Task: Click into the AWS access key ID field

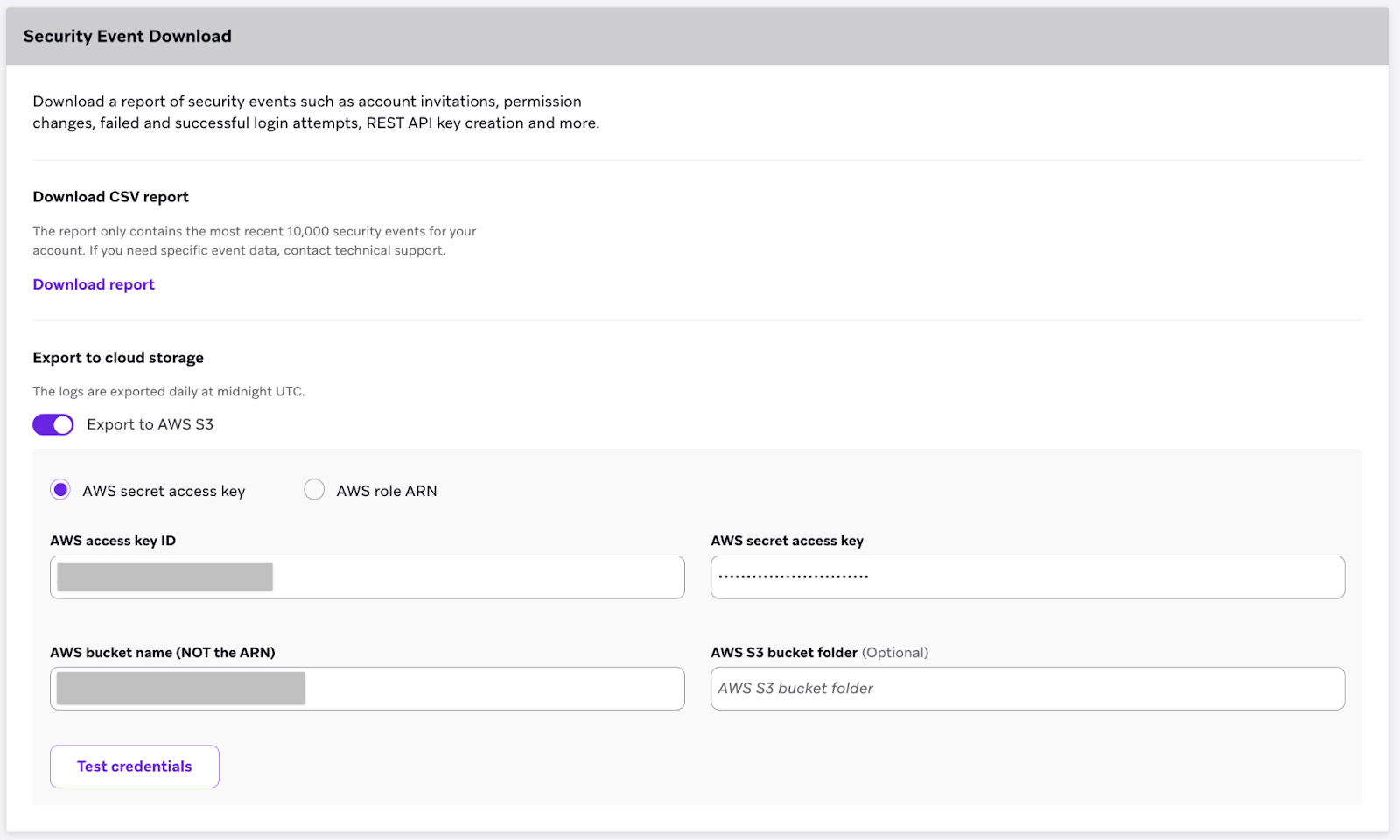Action: tap(367, 577)
